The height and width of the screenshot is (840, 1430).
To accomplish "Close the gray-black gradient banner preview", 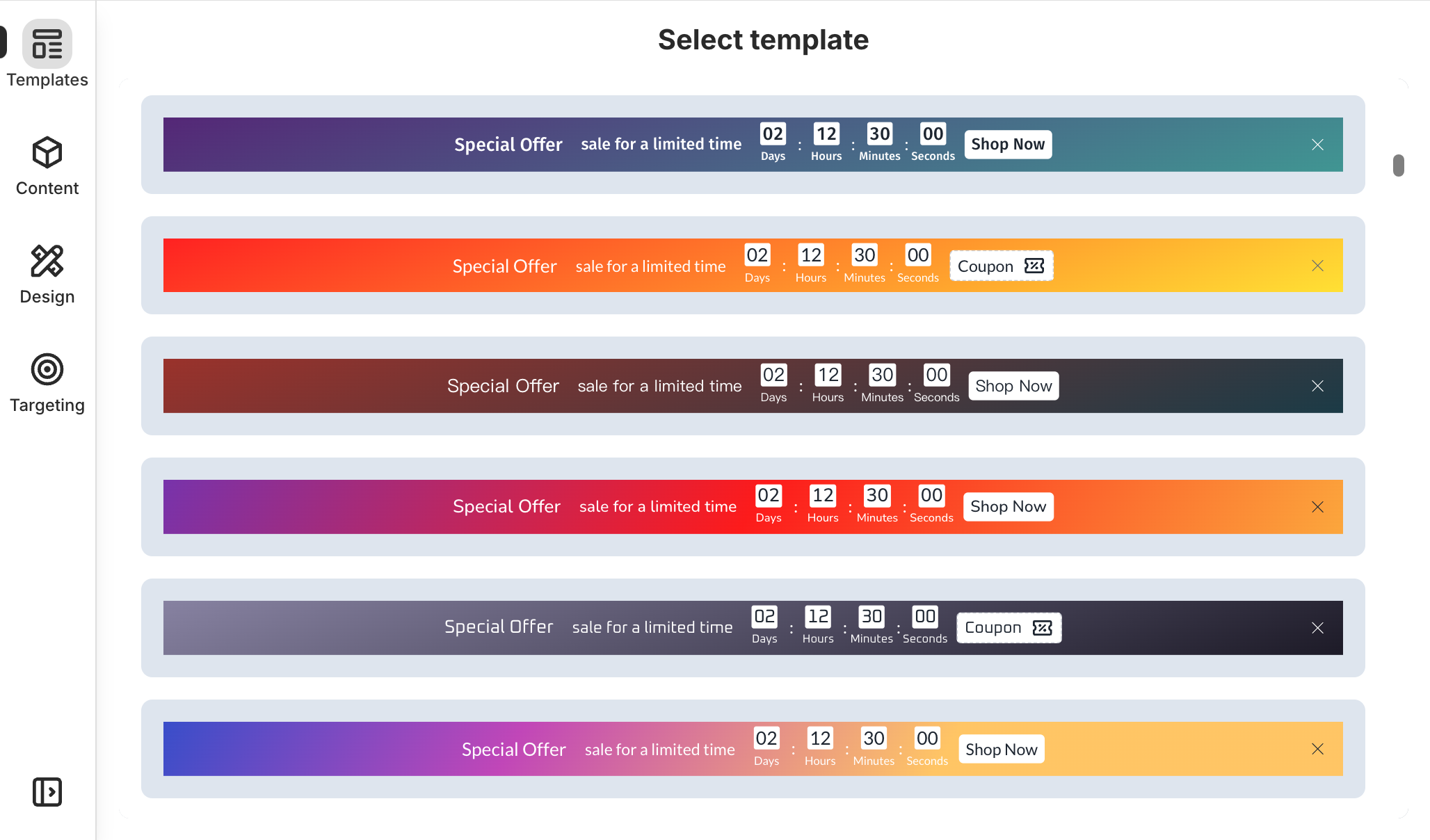I will point(1317,628).
